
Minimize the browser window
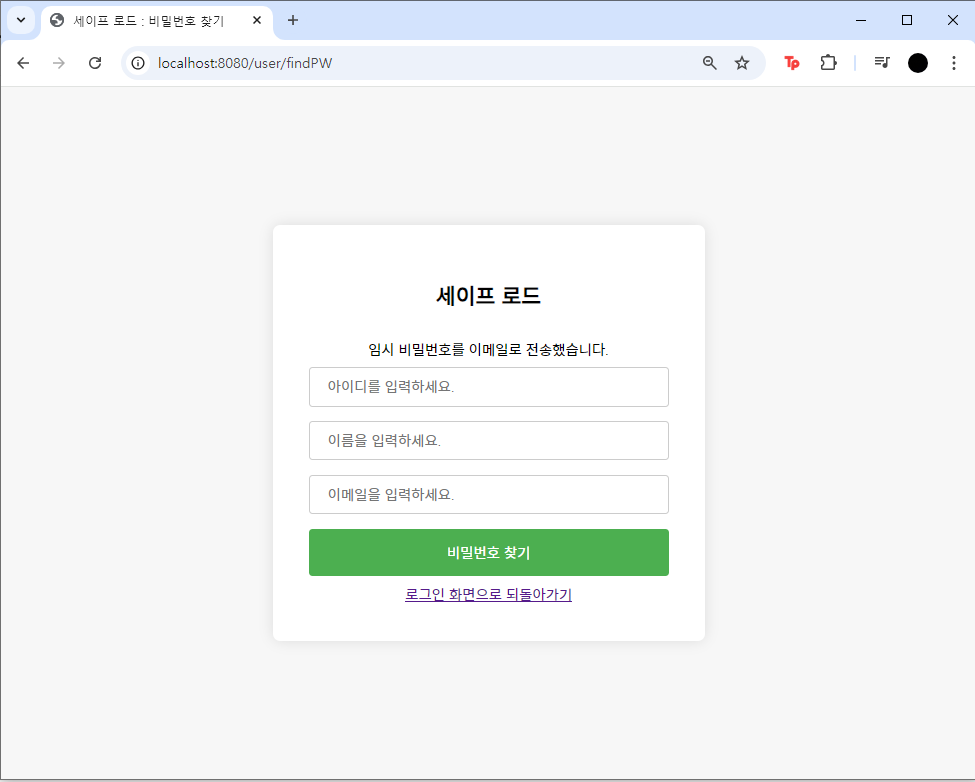[861, 21]
